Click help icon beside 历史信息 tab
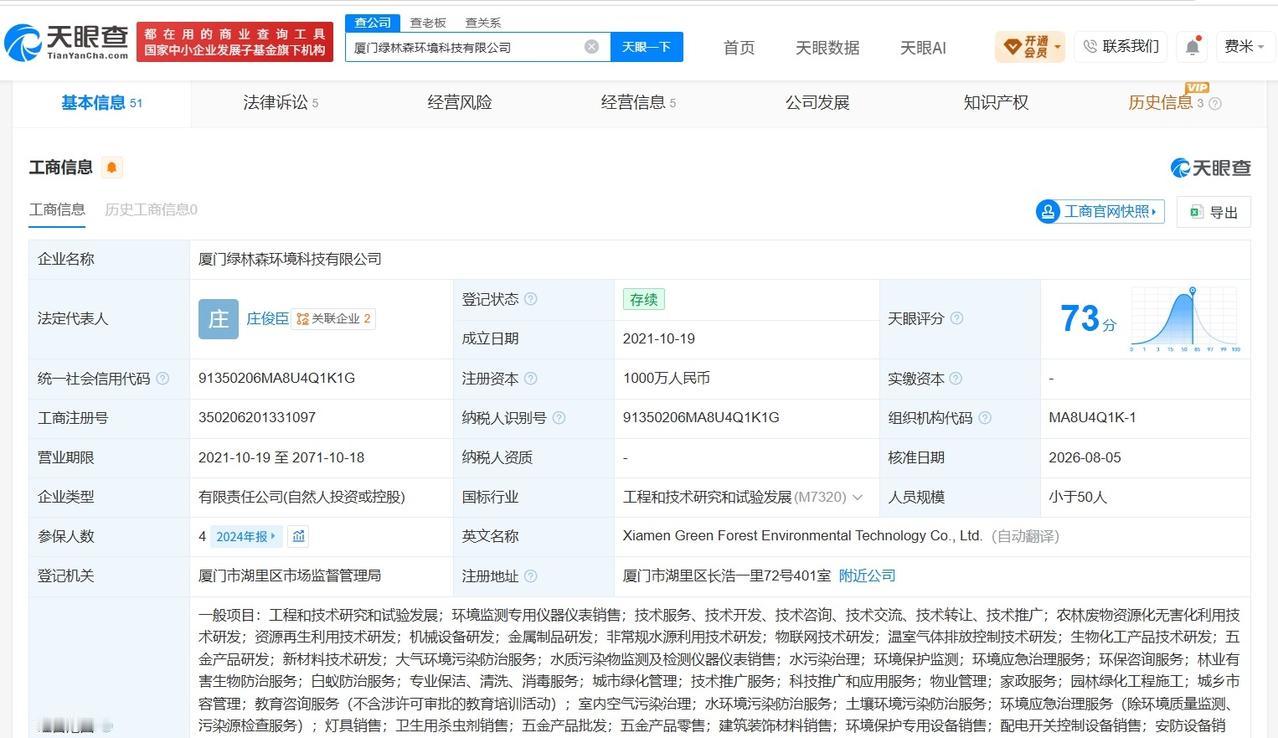The width and height of the screenshot is (1278, 738). (x=1215, y=103)
